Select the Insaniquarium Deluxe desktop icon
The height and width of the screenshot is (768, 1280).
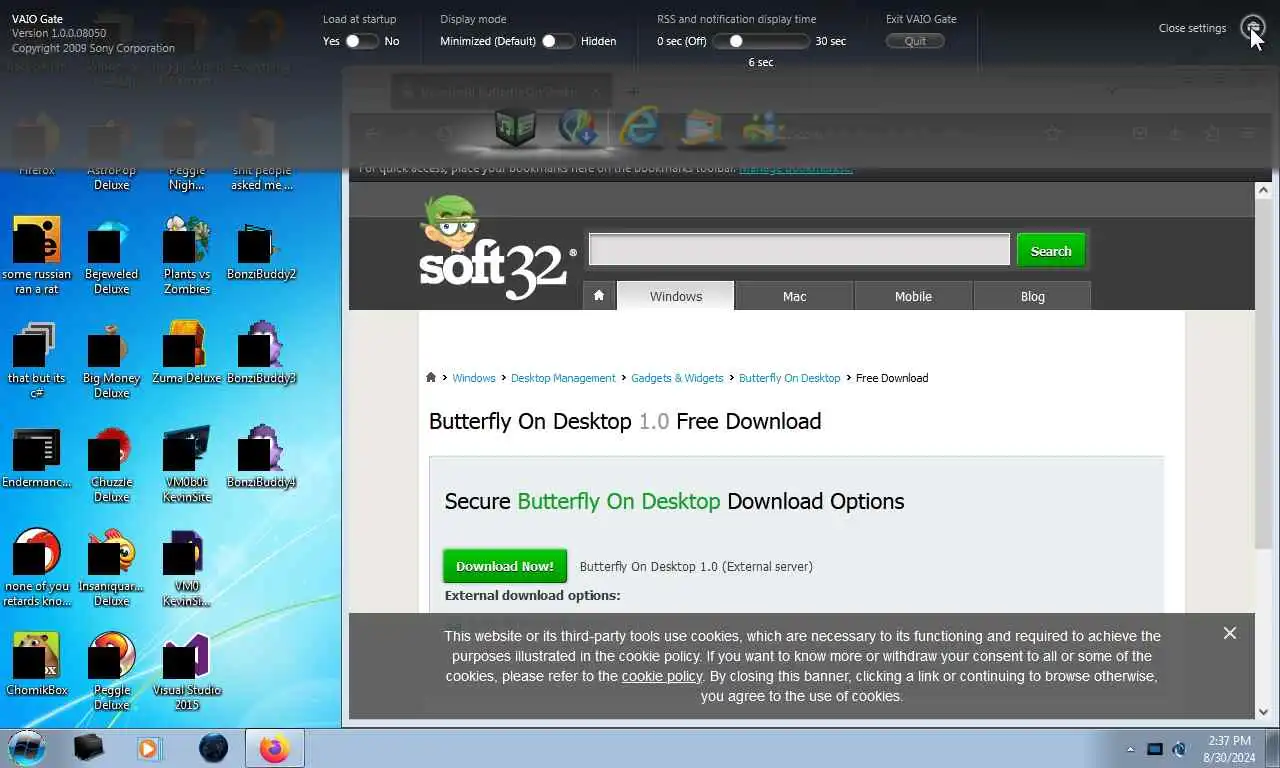tap(112, 567)
